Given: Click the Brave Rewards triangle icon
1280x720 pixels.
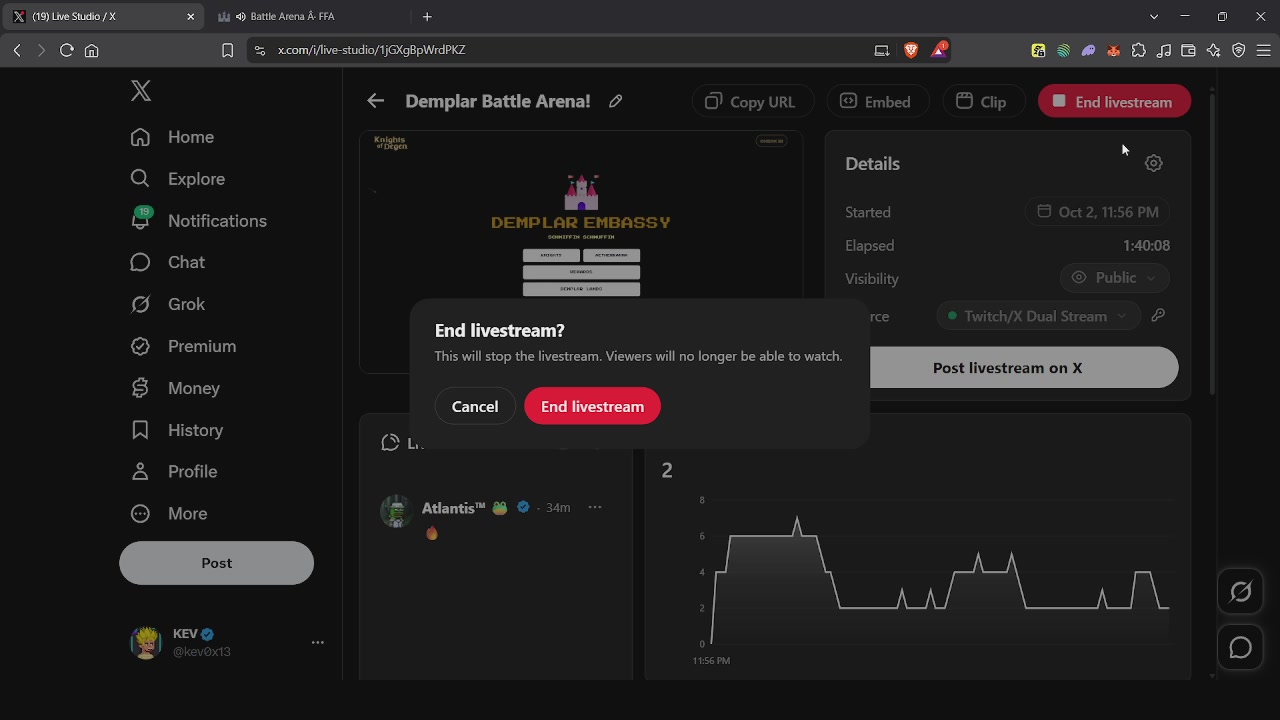Looking at the screenshot, I should click(939, 50).
